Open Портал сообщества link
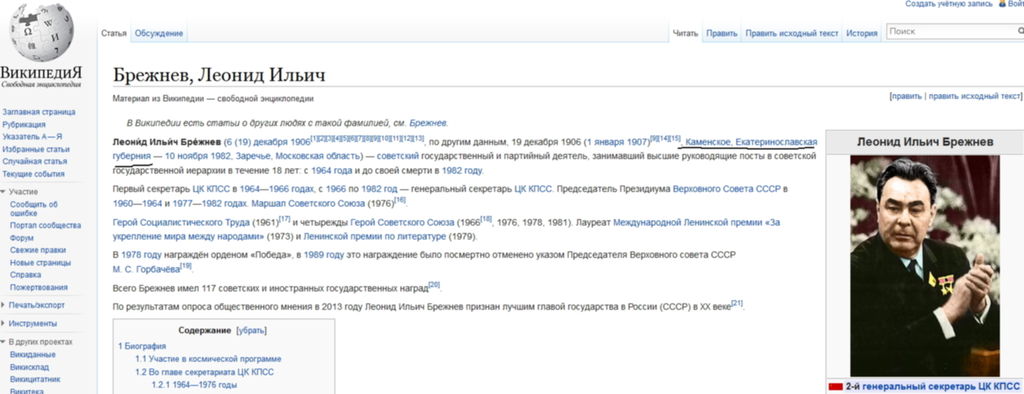This screenshot has height=394, width=1024. click(x=46, y=225)
